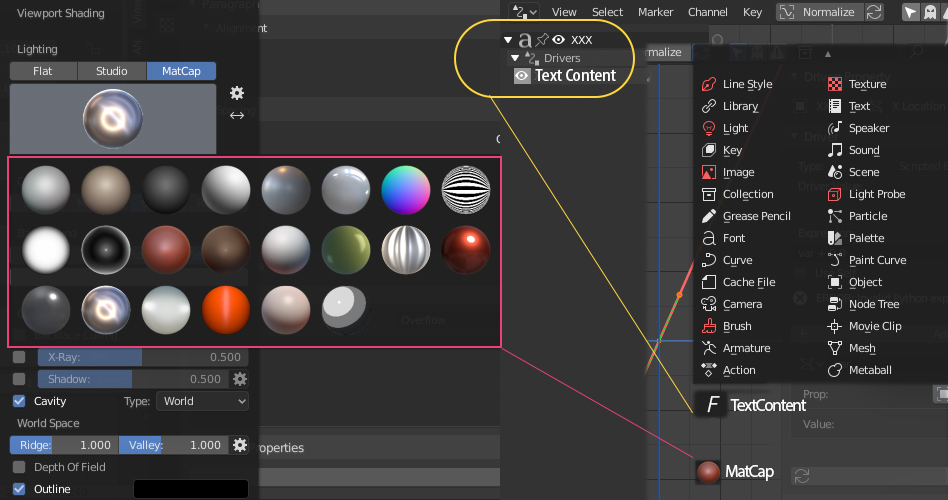Open the Key menu
Viewport: 948px width, 500px height.
pos(752,12)
